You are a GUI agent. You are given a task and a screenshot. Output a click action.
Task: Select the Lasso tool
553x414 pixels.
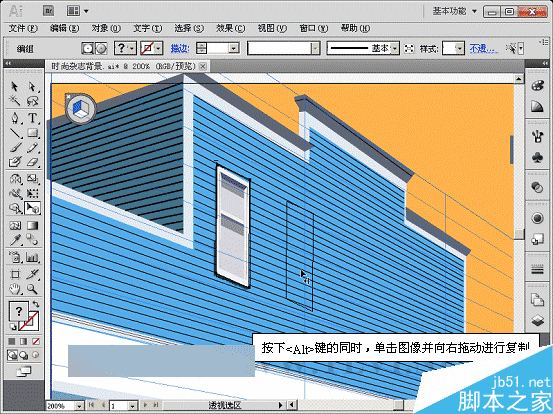[x=32, y=101]
